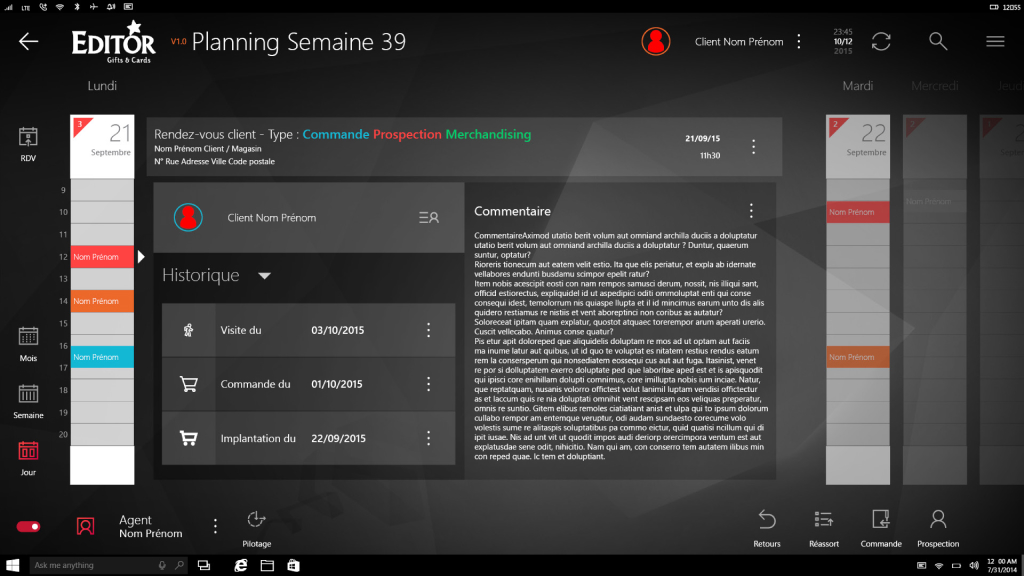The image size is (1024, 576).
Task: Open the Commentaire three-dot menu
Action: click(x=751, y=211)
